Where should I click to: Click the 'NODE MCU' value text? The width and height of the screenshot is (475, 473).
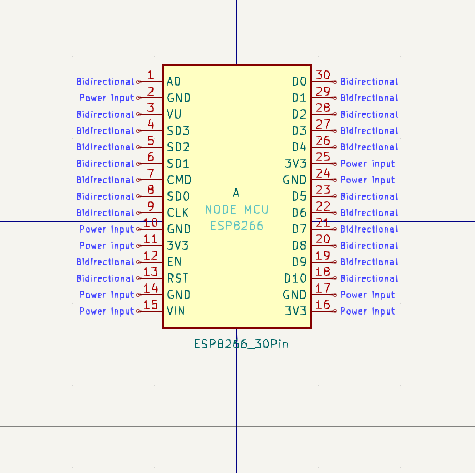tap(237, 210)
